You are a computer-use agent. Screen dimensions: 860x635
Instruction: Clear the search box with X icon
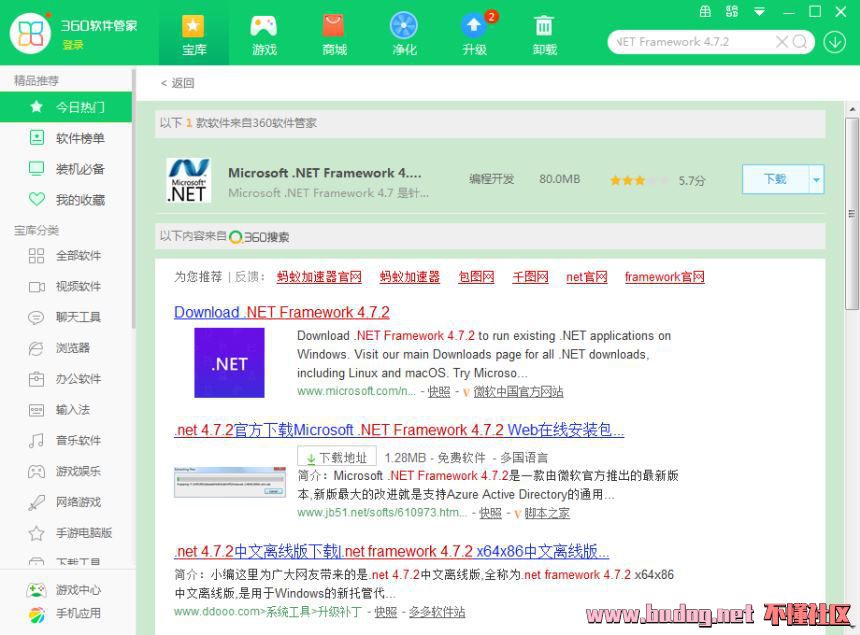click(x=781, y=42)
